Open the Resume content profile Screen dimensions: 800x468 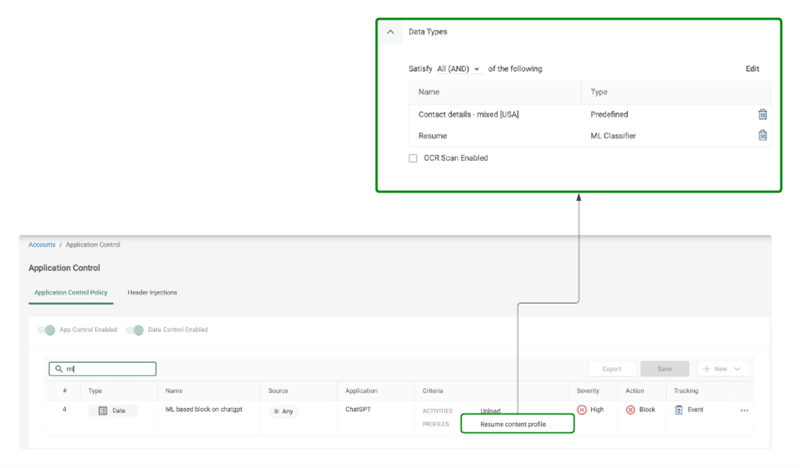pos(513,424)
